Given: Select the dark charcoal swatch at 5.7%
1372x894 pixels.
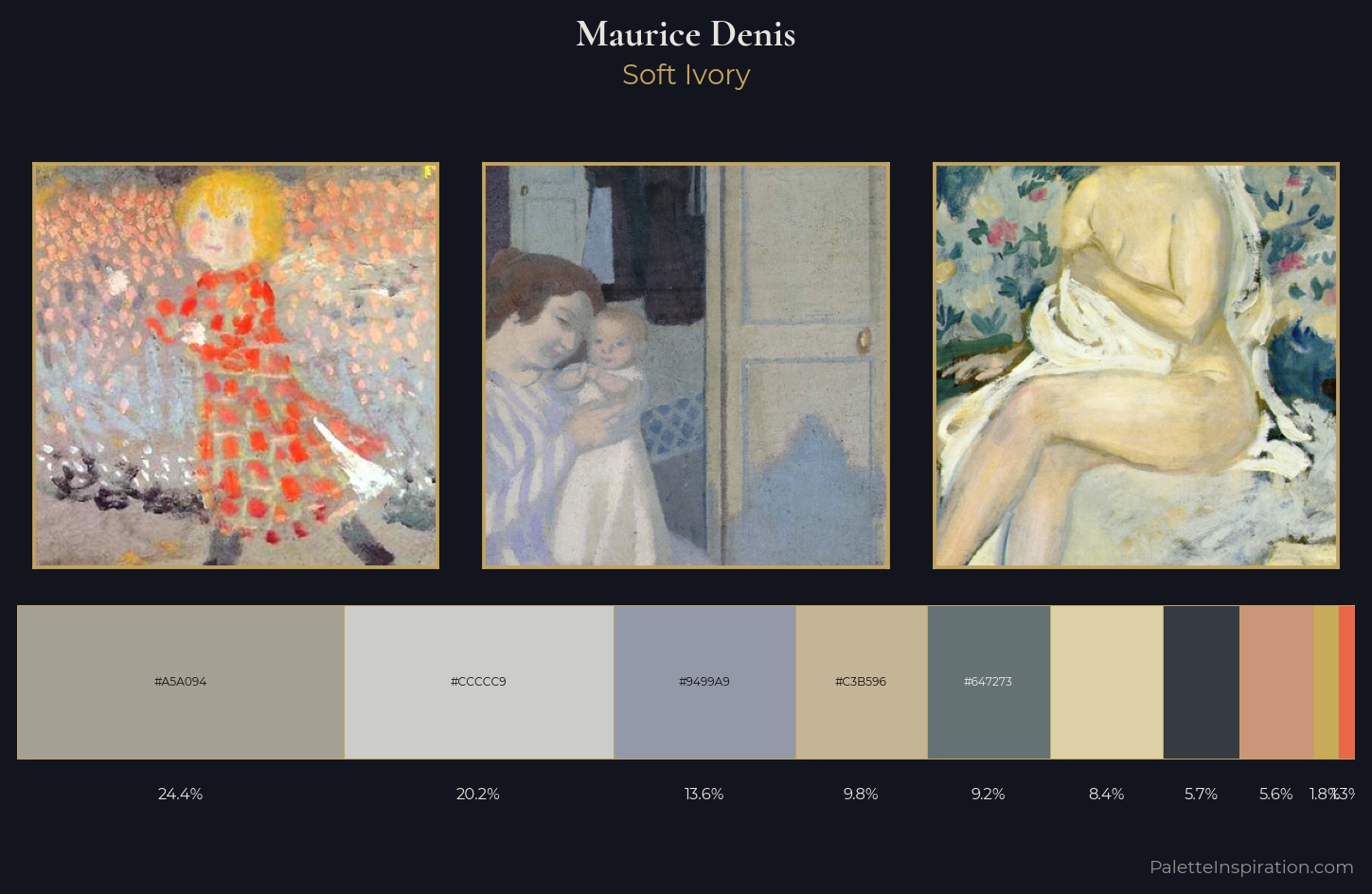Looking at the screenshot, I should pos(1202,682).
